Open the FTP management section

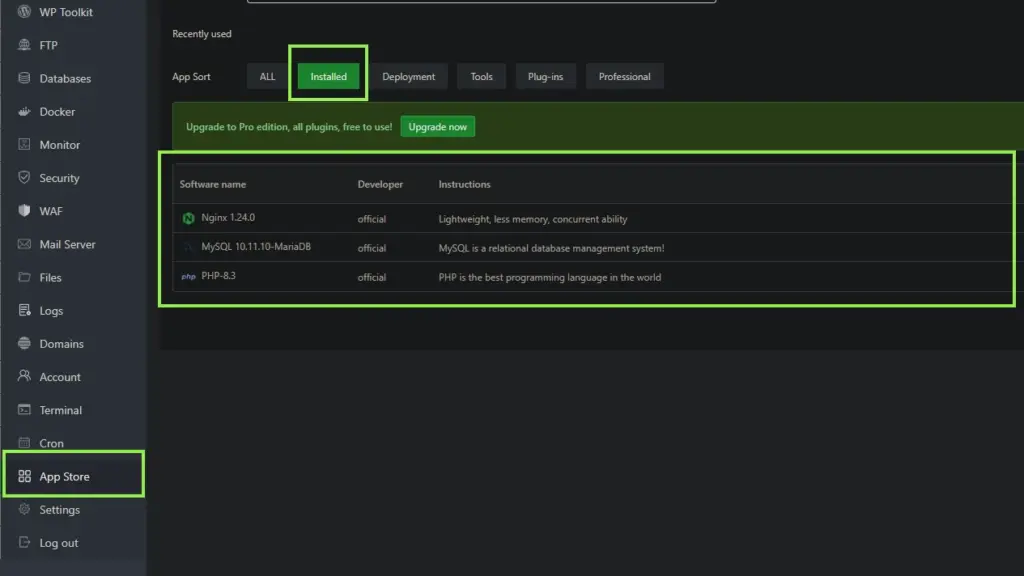[44, 45]
